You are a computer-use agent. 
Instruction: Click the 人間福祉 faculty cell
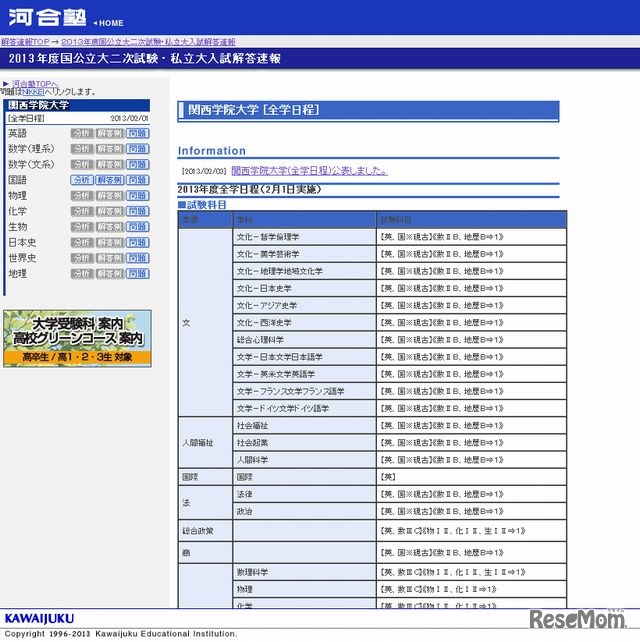coord(205,443)
